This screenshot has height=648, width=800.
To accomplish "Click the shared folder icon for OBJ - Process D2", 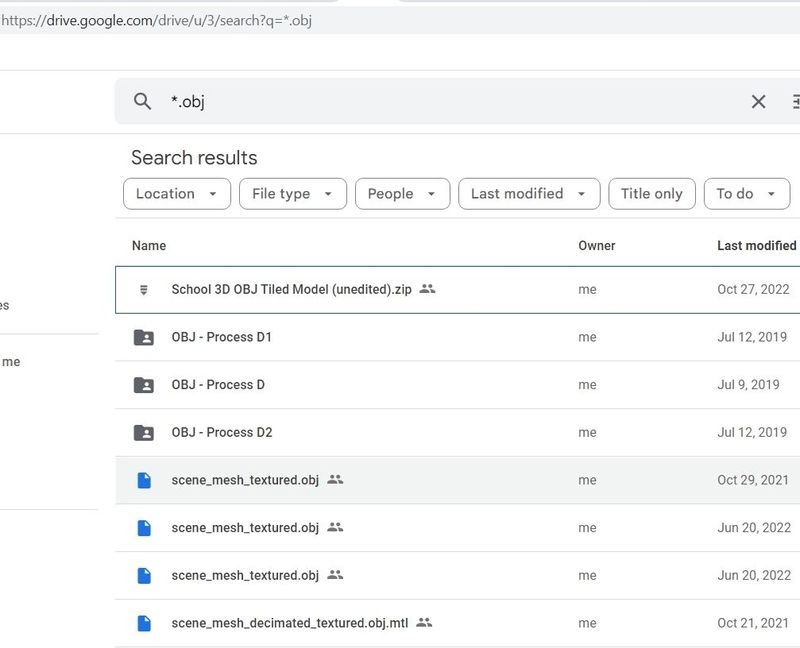I will click(x=144, y=432).
